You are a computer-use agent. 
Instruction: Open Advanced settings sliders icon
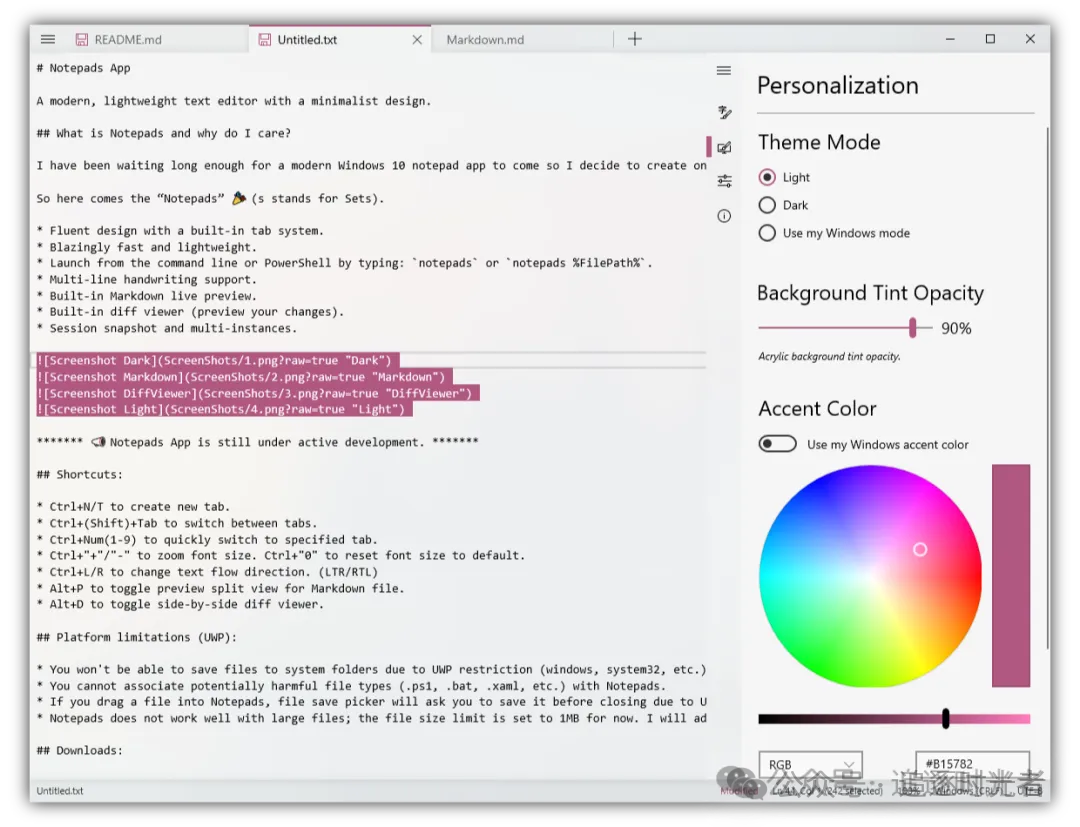[x=724, y=181]
